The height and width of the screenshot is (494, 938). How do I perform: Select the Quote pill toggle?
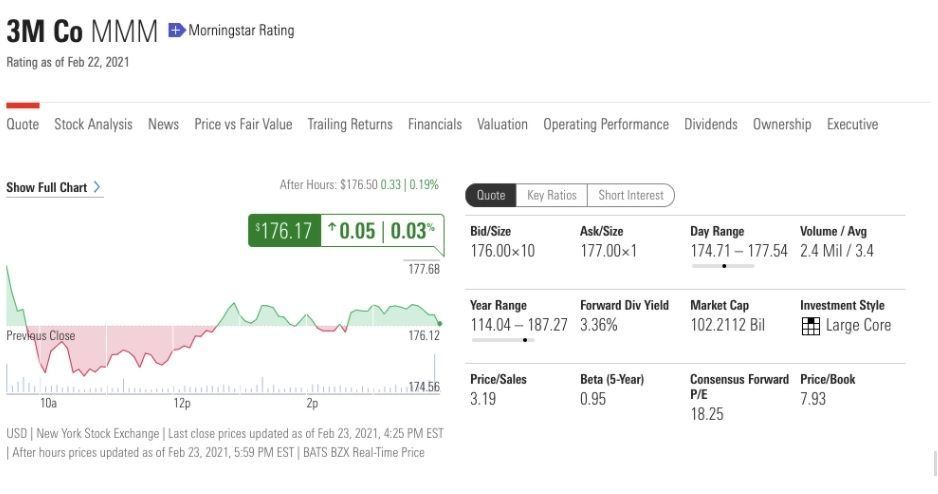click(491, 195)
